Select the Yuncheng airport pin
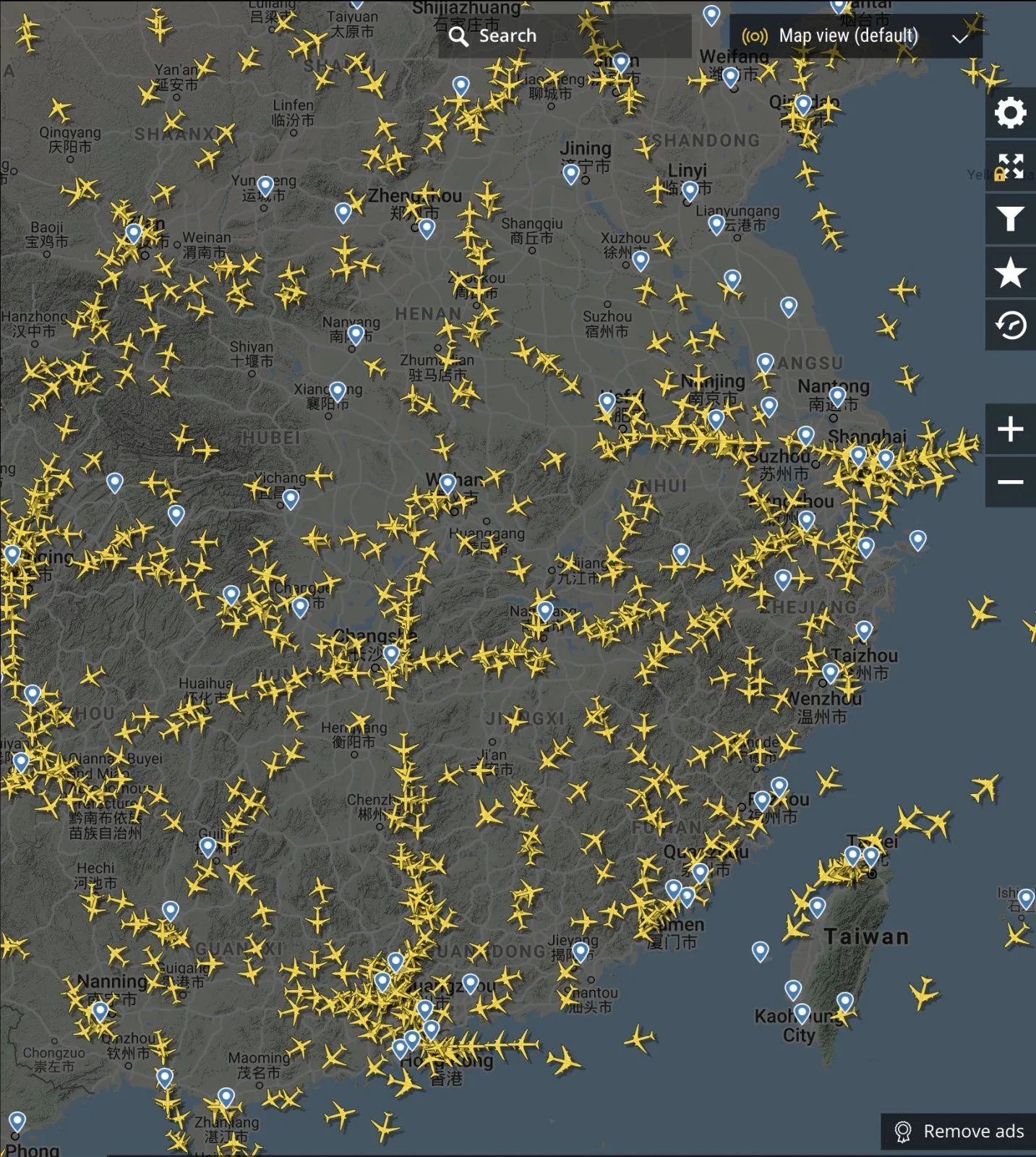 265,186
